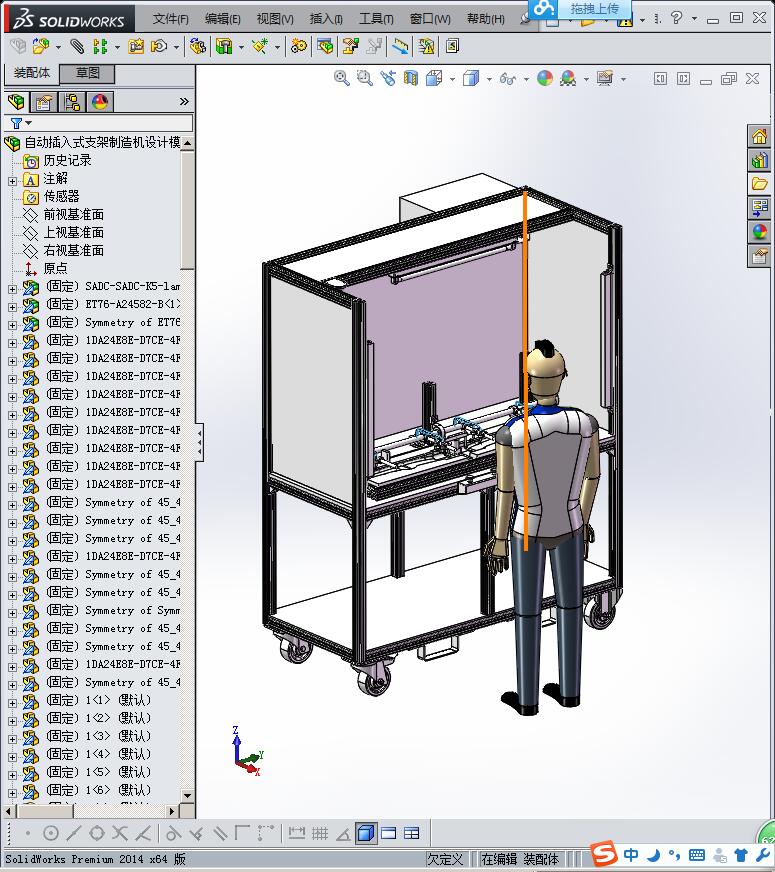Select Zoom to Area tool
775x872 pixels.
[365, 78]
